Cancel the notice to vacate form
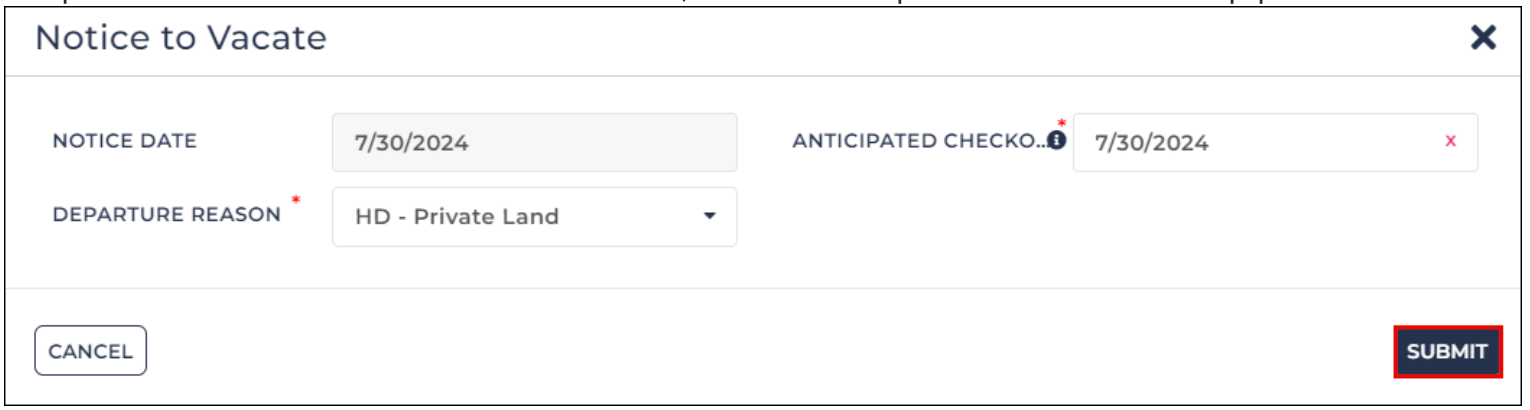The height and width of the screenshot is (410, 1530). 90,351
